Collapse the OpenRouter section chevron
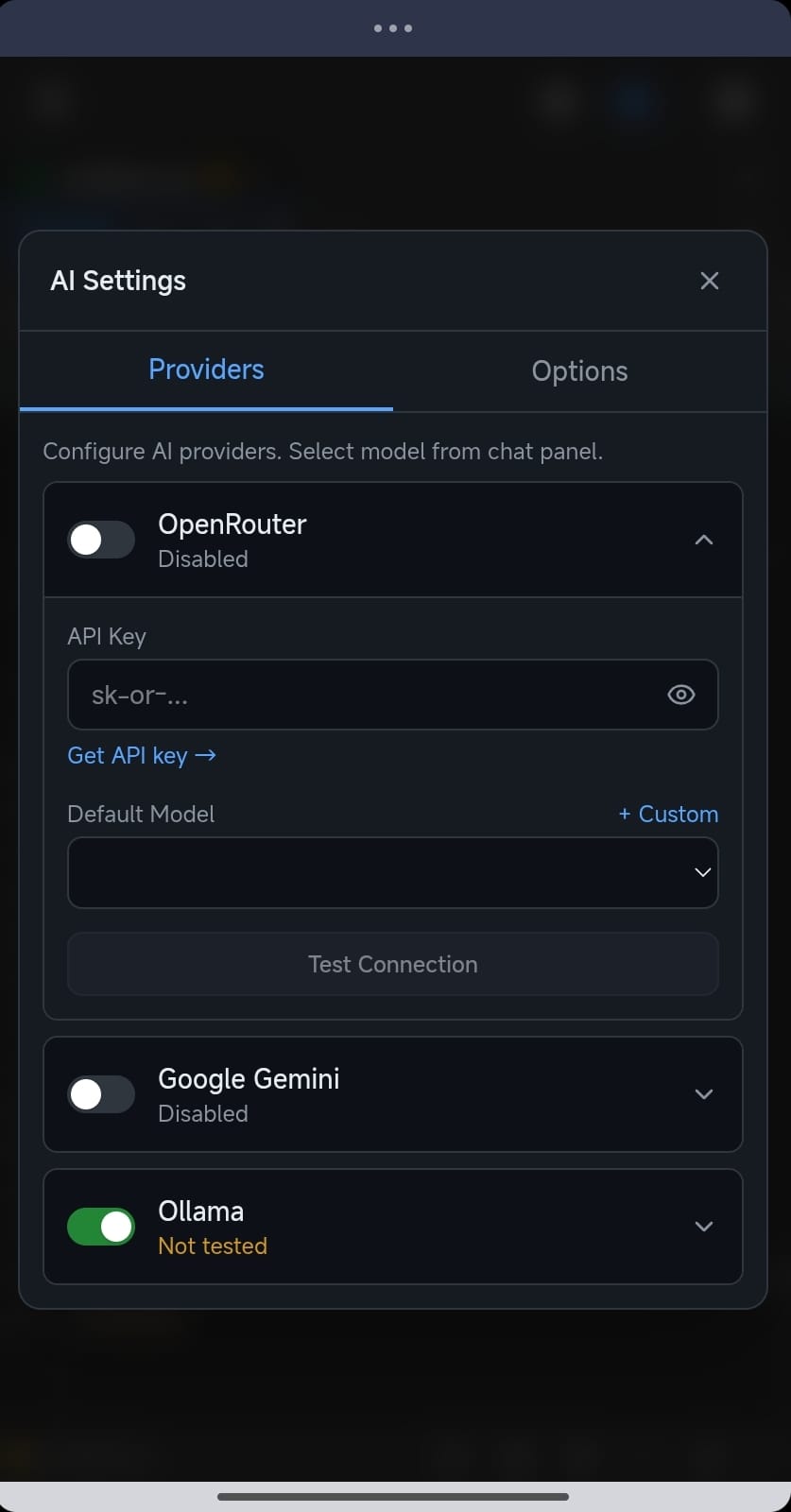Image resolution: width=791 pixels, height=1512 pixels. [x=703, y=540]
